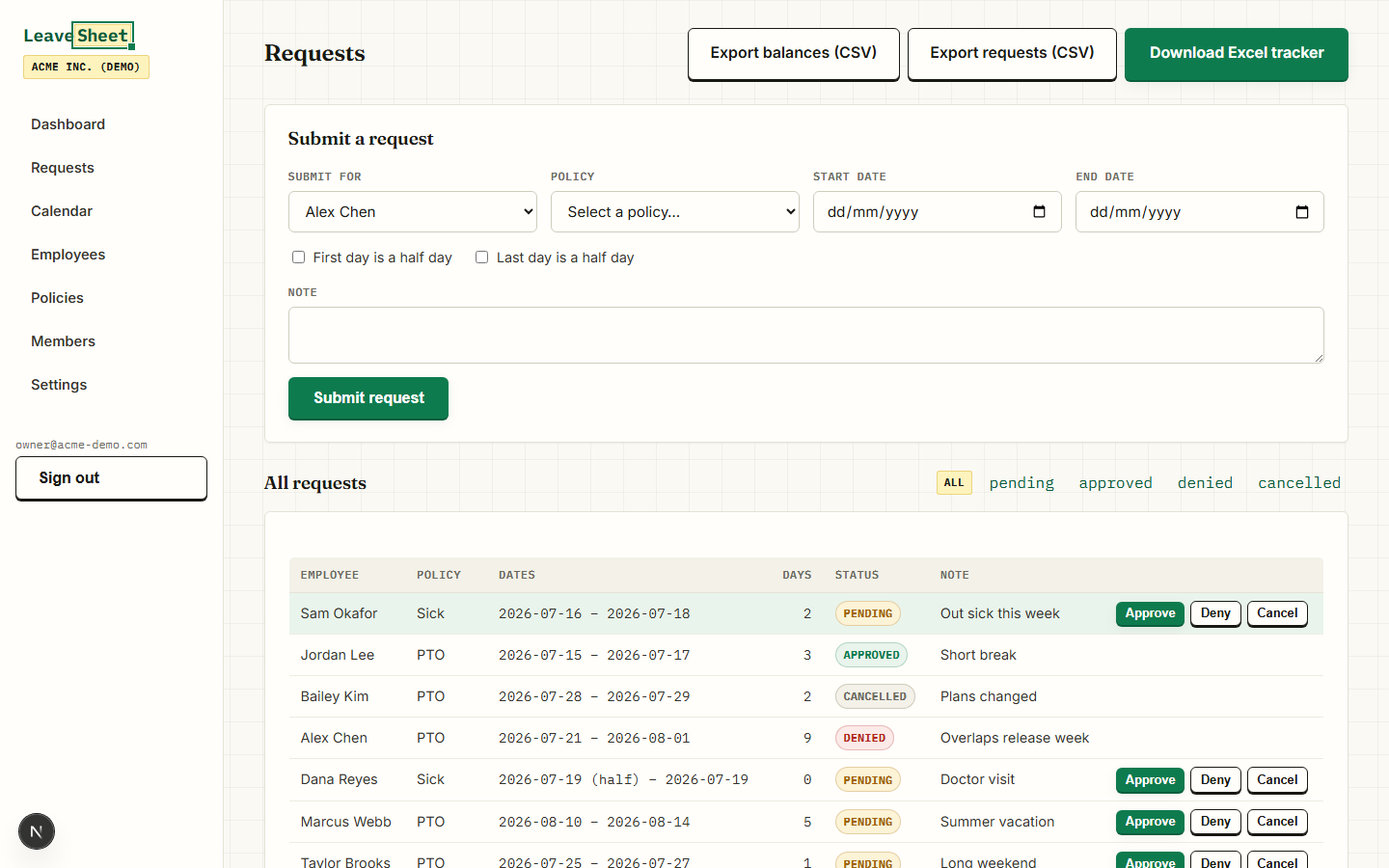Cancel Marcus Webb's summer vacation request

[x=1277, y=822]
